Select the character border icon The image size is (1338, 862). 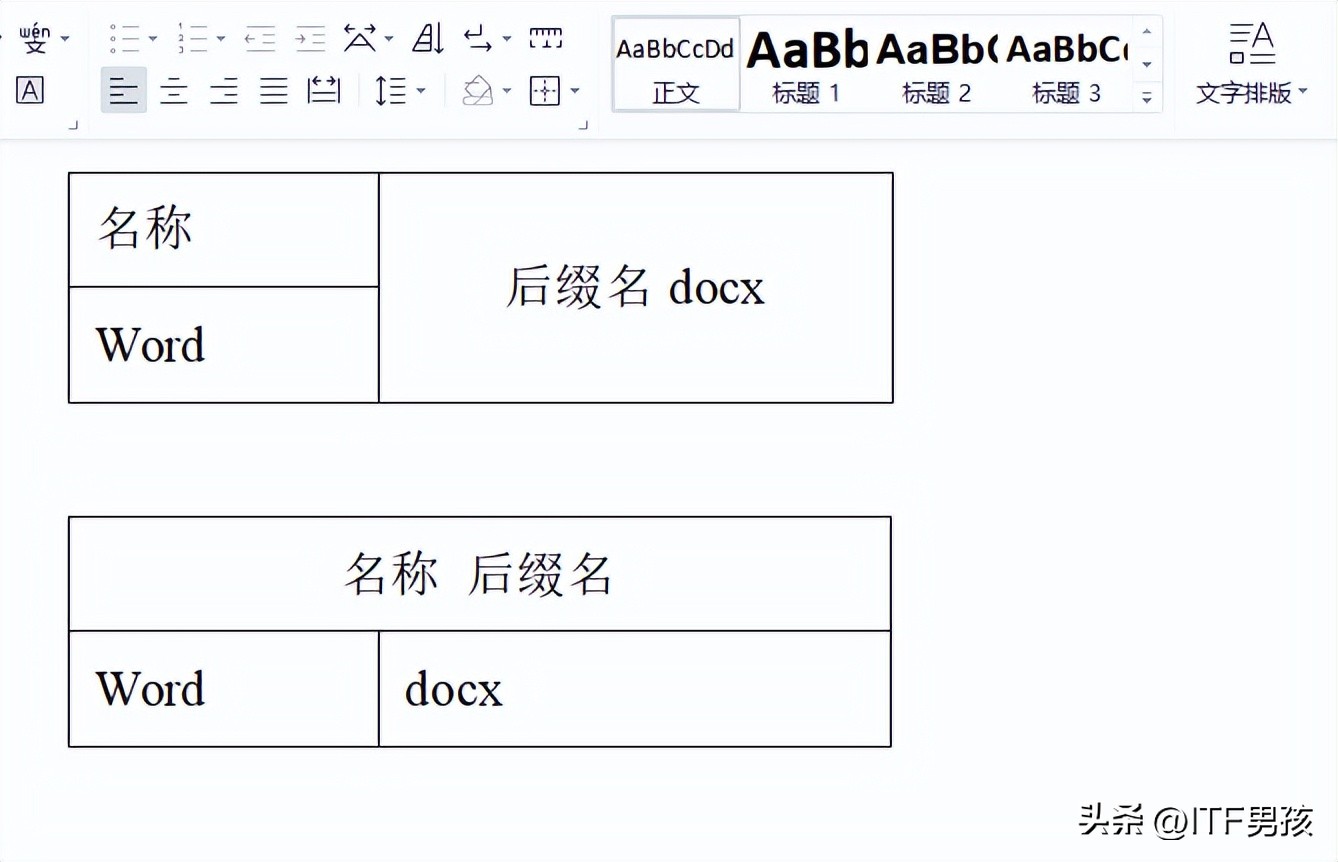(x=30, y=92)
